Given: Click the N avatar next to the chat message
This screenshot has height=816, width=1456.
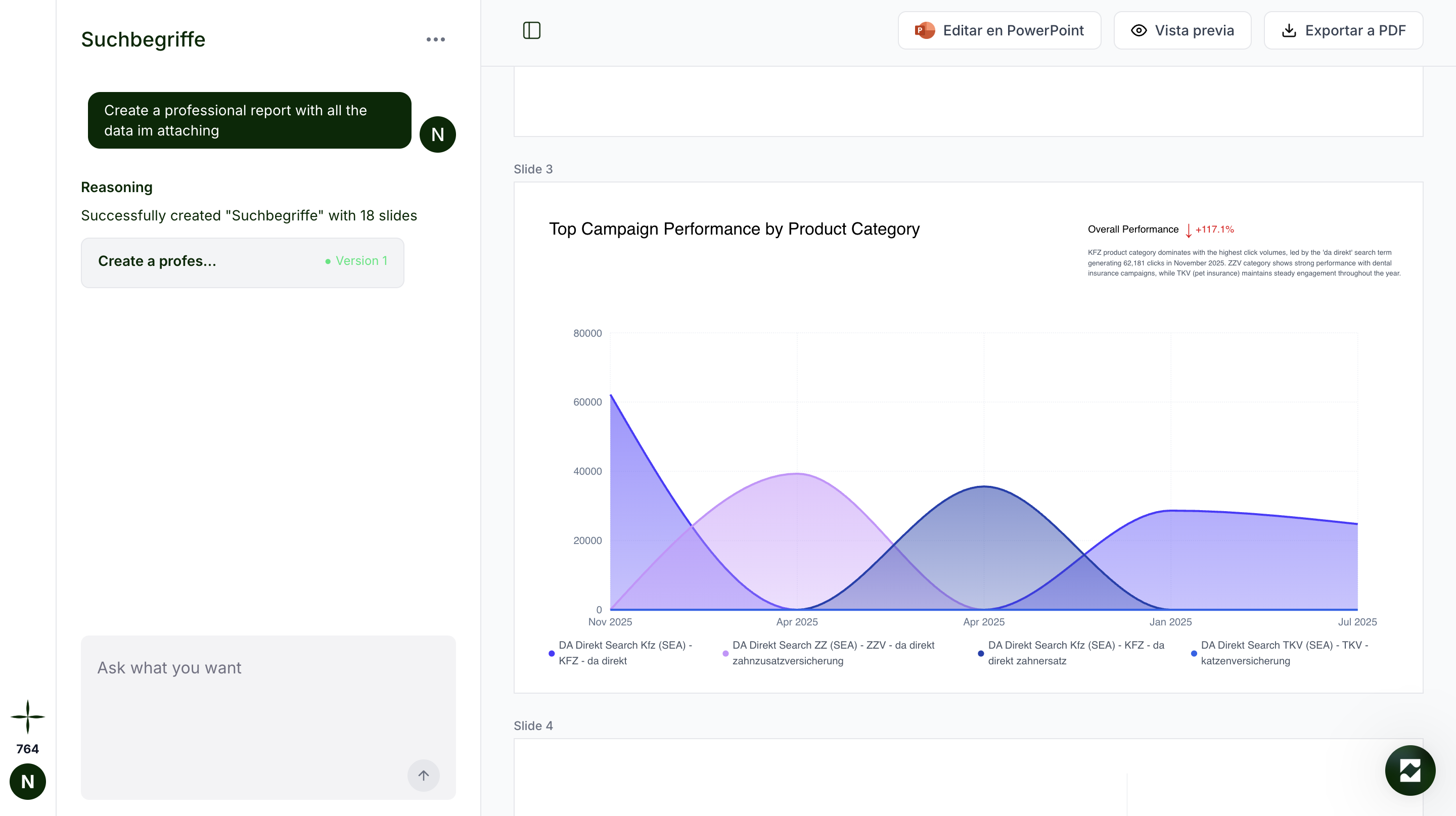Looking at the screenshot, I should coord(437,134).
